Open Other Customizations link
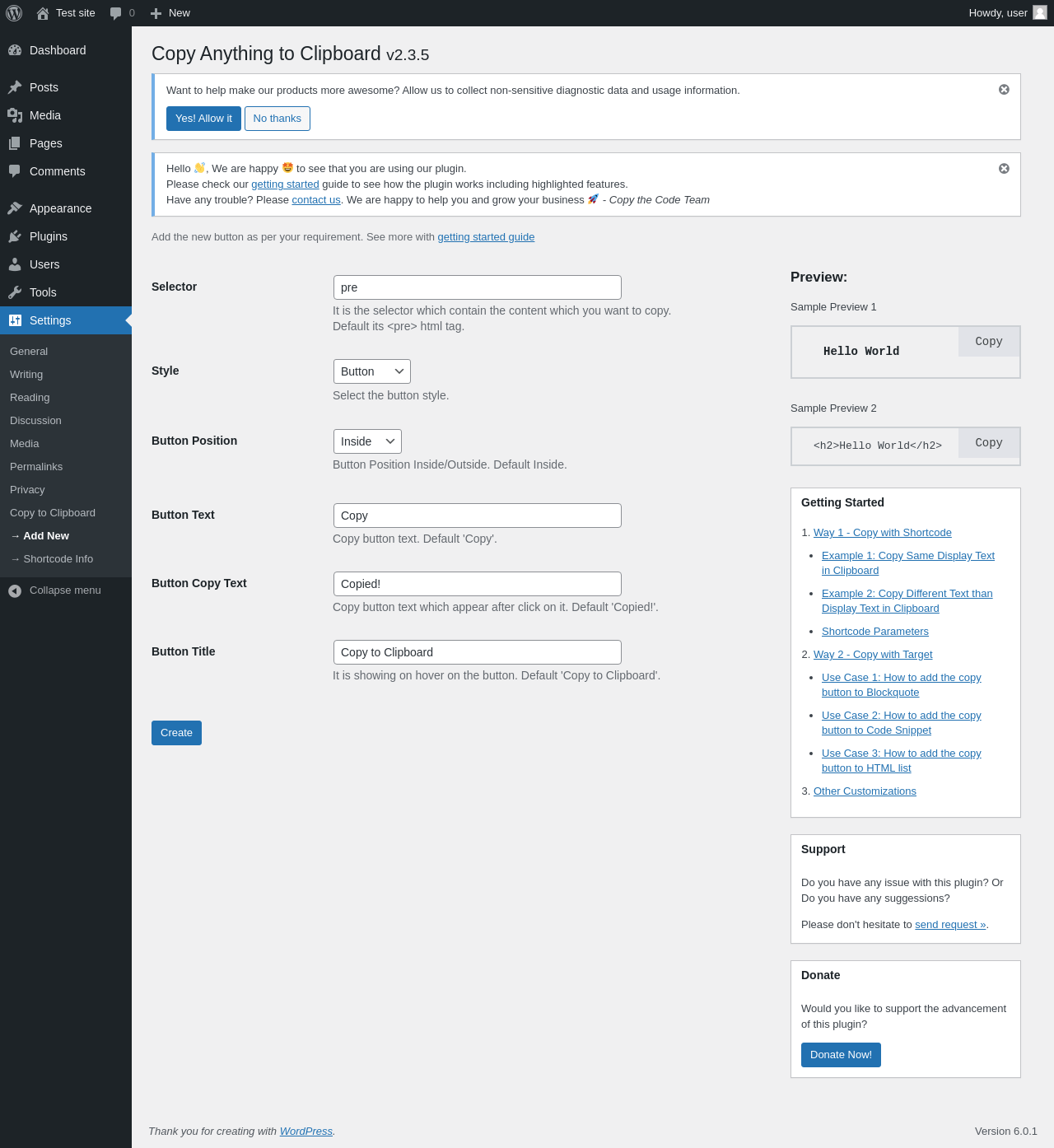Image resolution: width=1054 pixels, height=1148 pixels. click(x=865, y=791)
